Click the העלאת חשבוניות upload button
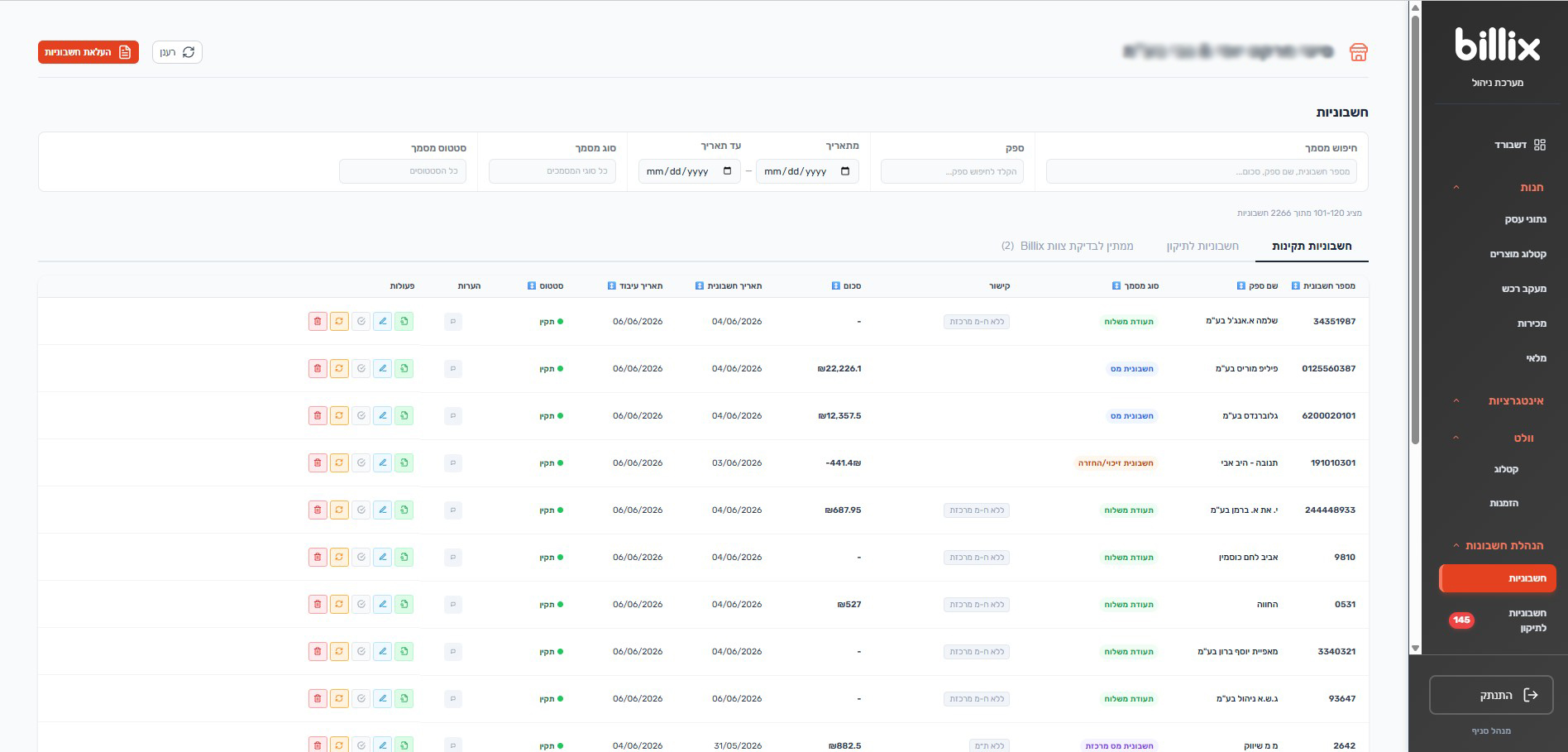 tap(88, 52)
